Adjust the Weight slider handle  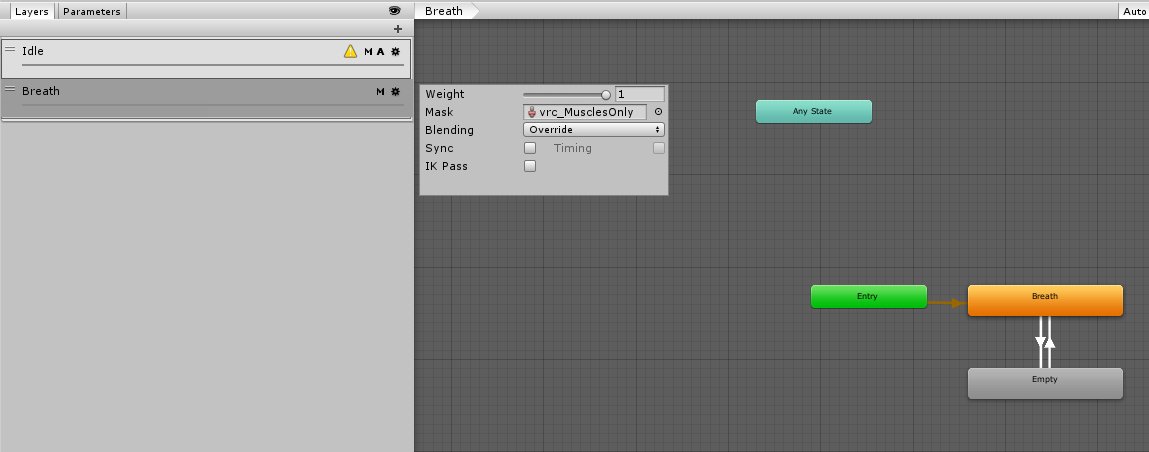tap(606, 95)
